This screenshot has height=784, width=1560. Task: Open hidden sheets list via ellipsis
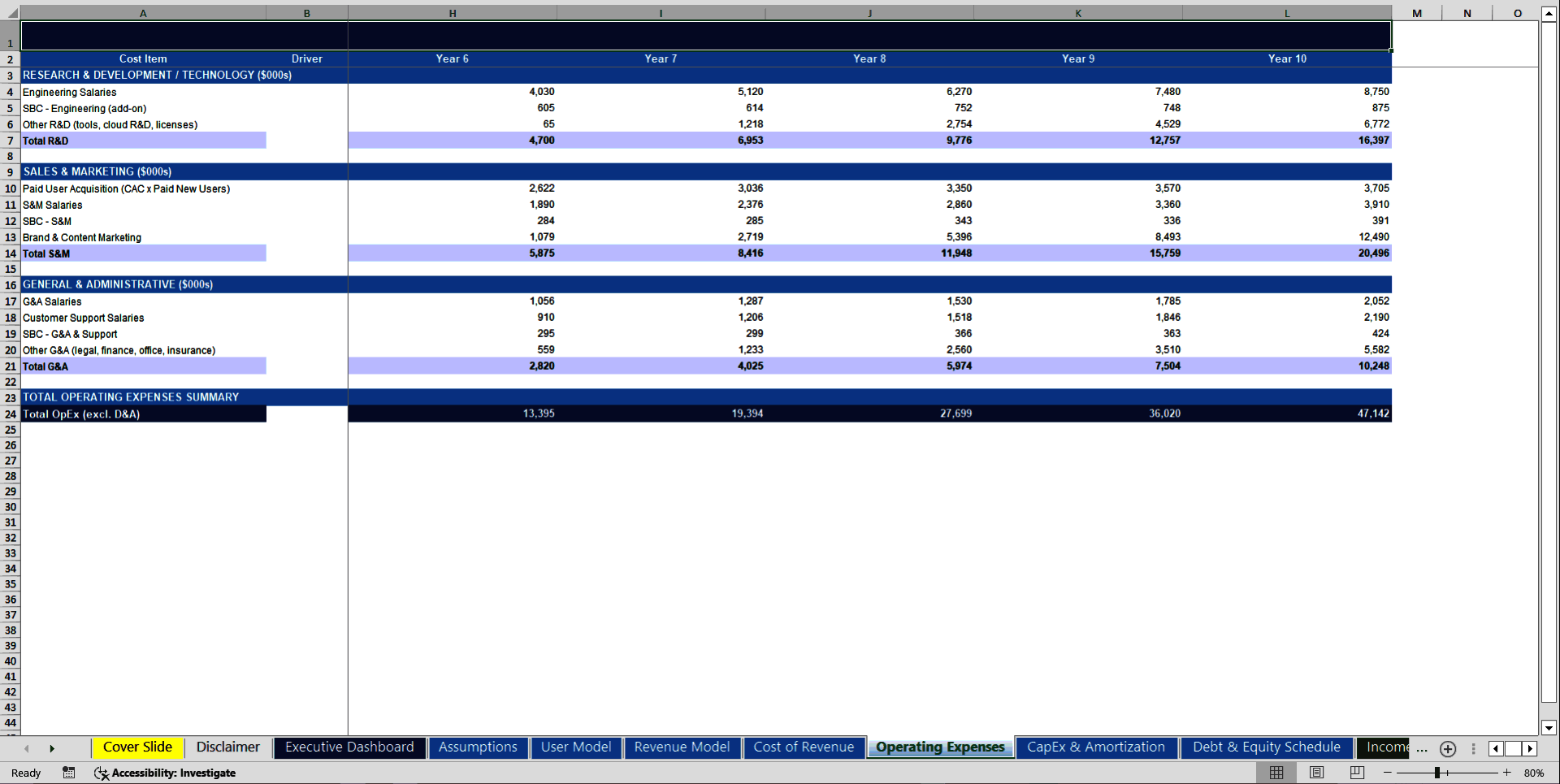(x=1421, y=749)
